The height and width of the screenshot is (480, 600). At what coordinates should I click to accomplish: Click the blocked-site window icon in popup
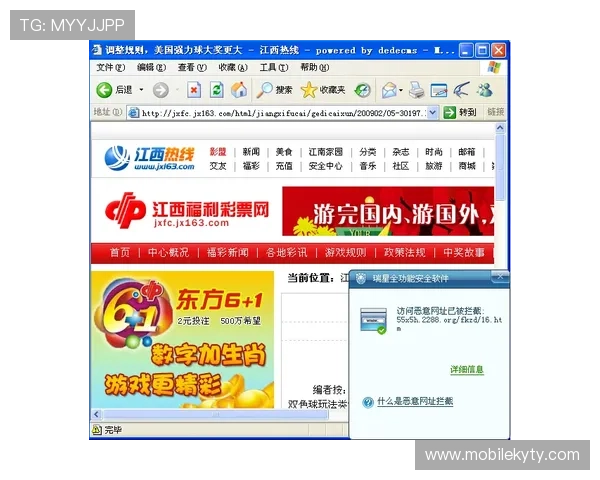click(x=373, y=321)
